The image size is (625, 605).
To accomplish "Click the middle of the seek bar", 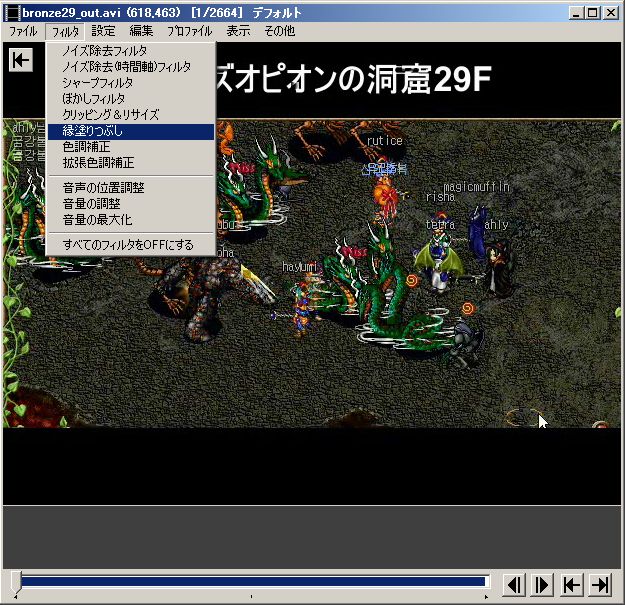I will tap(253, 582).
